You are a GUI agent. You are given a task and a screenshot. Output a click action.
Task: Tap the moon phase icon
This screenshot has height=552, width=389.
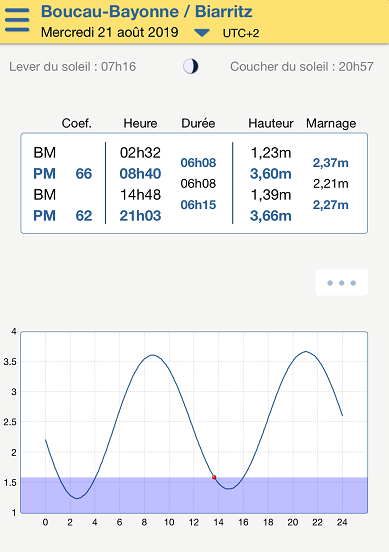[x=190, y=66]
